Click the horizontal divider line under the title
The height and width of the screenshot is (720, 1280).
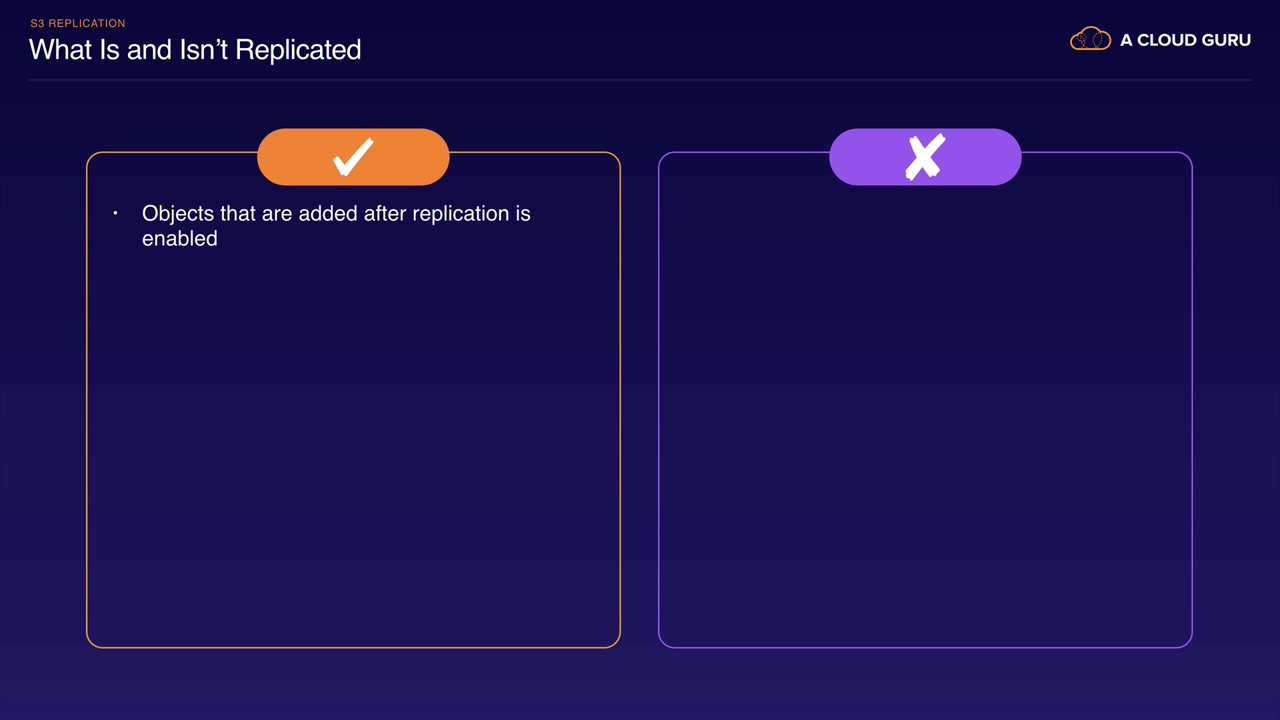[x=640, y=80]
